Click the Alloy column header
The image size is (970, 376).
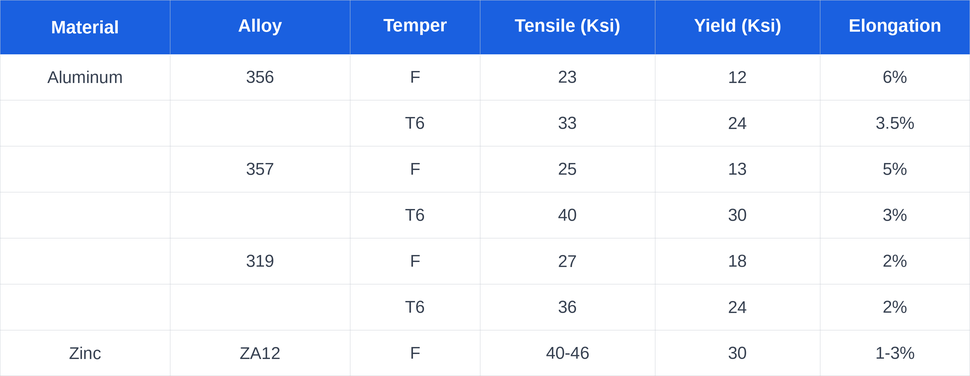click(x=260, y=27)
